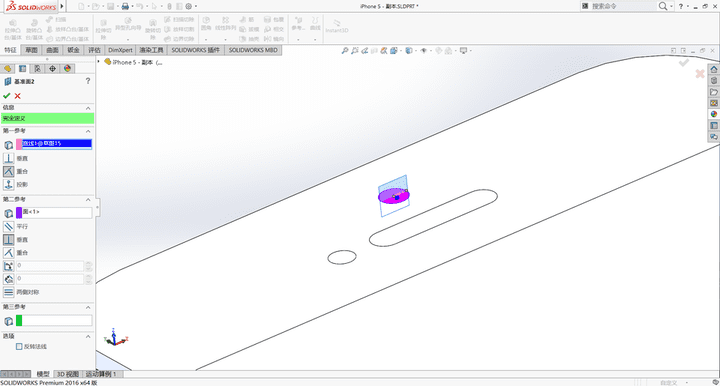Screen dimensions: 720x386
Task: Switch to the 草图 sketch tab
Action: pos(31,50)
